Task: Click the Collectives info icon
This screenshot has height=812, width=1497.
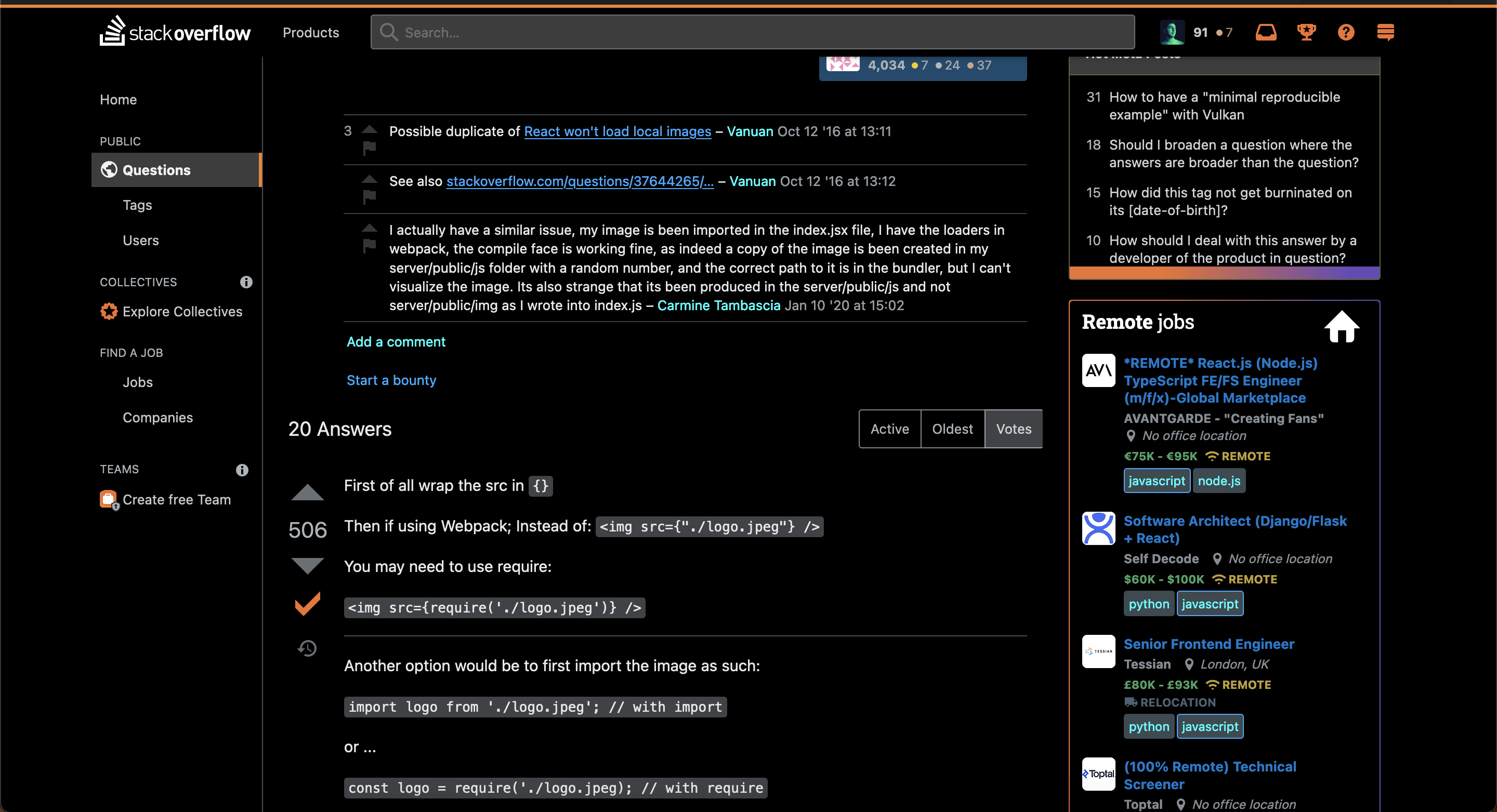Action: [246, 282]
